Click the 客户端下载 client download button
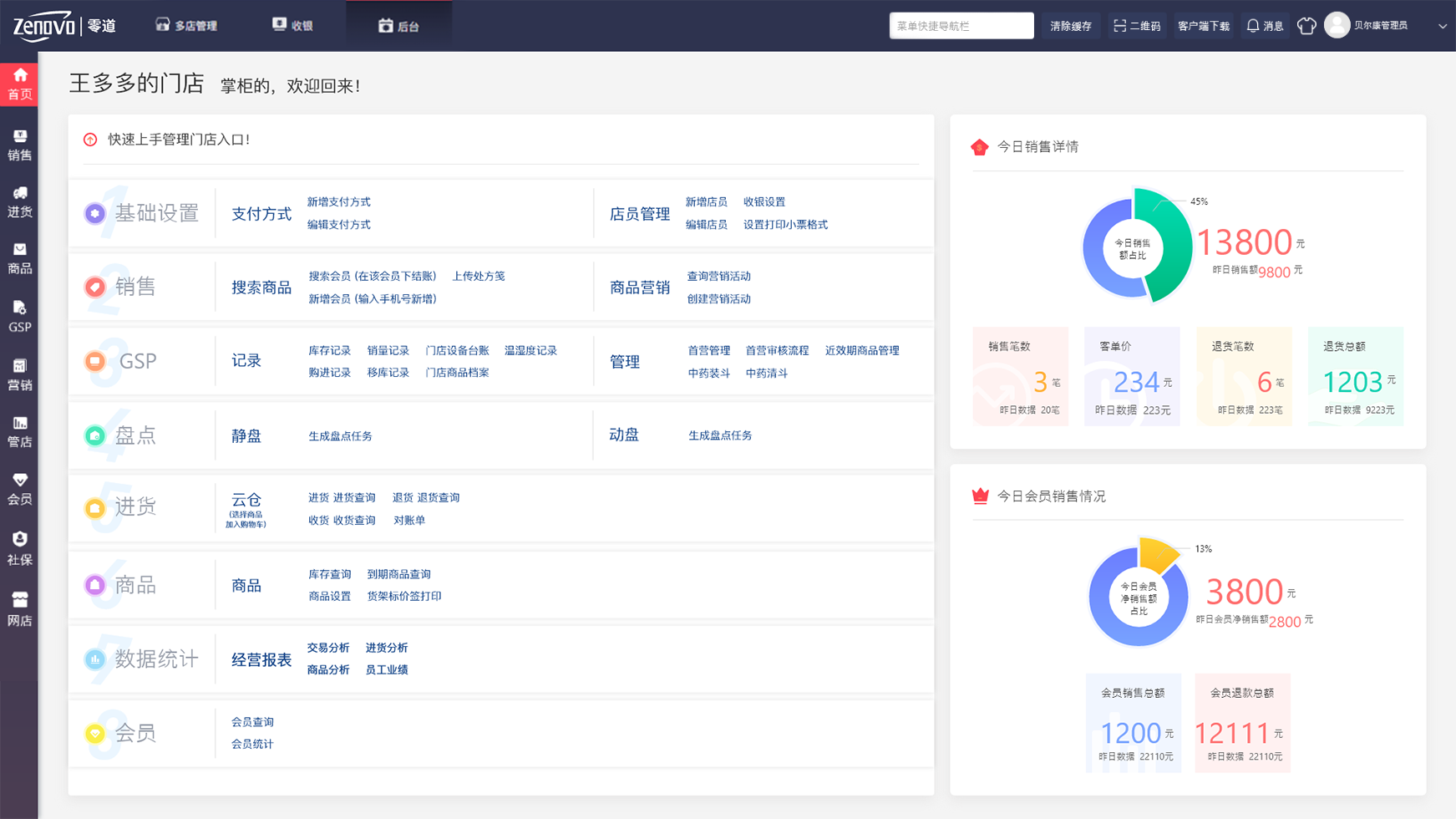The width and height of the screenshot is (1456, 819). [x=1203, y=26]
